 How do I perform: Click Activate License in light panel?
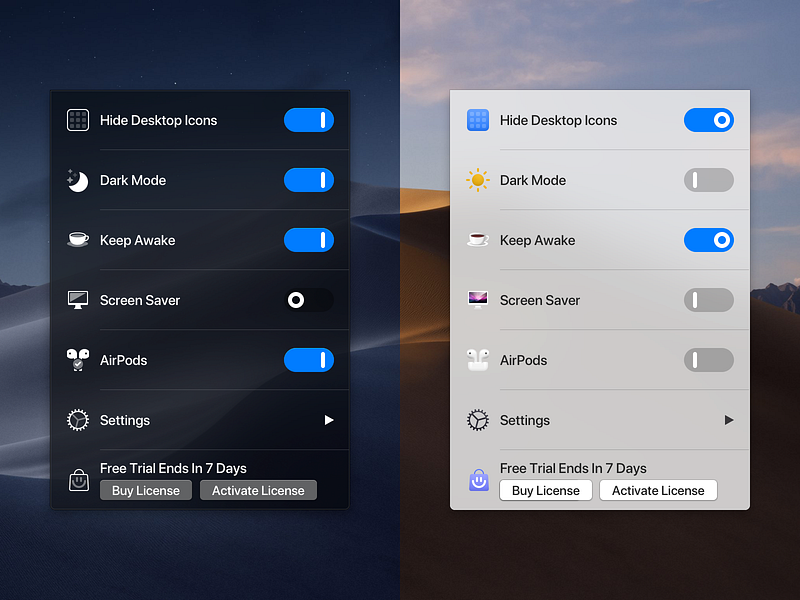(658, 490)
